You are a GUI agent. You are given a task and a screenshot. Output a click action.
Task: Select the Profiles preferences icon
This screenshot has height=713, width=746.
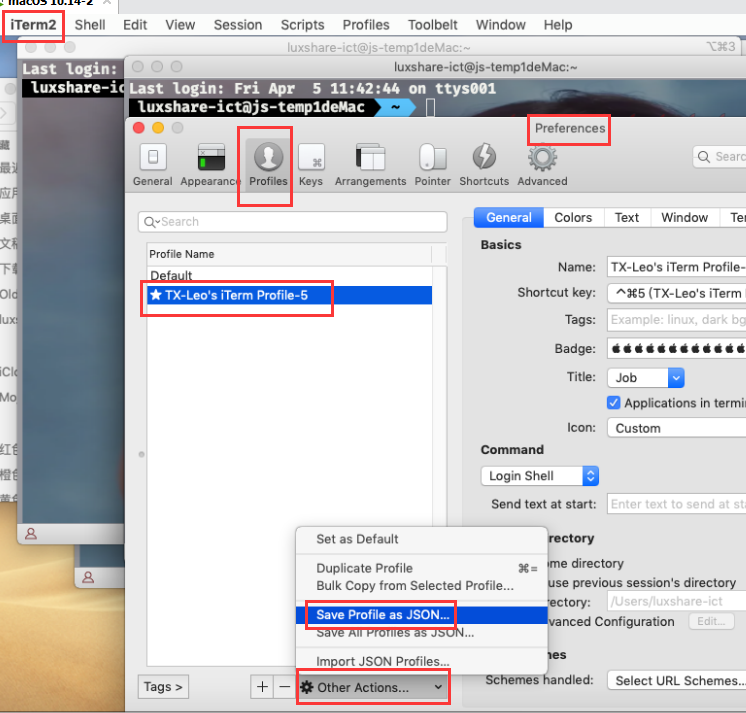pos(268,165)
